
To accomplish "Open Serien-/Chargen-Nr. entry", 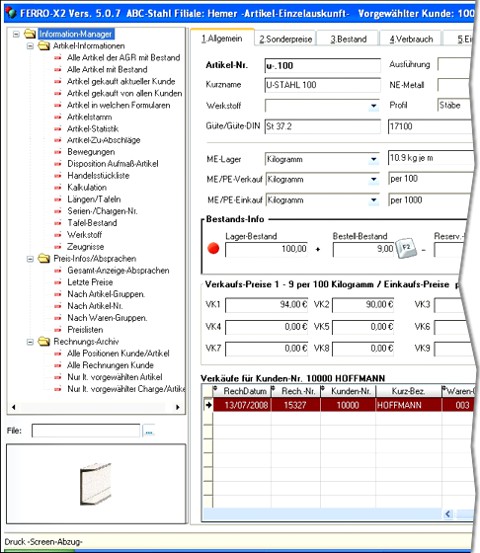I will [102, 211].
